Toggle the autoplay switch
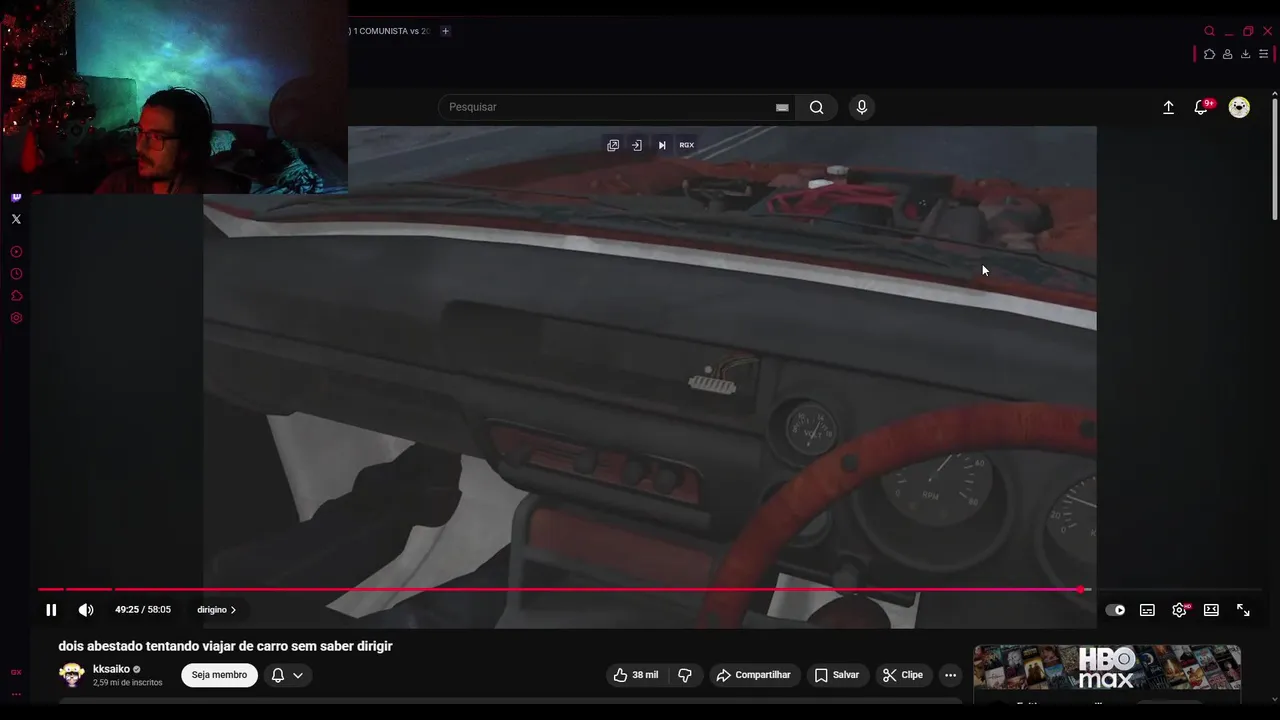This screenshot has height=720, width=1280. 1115,610
